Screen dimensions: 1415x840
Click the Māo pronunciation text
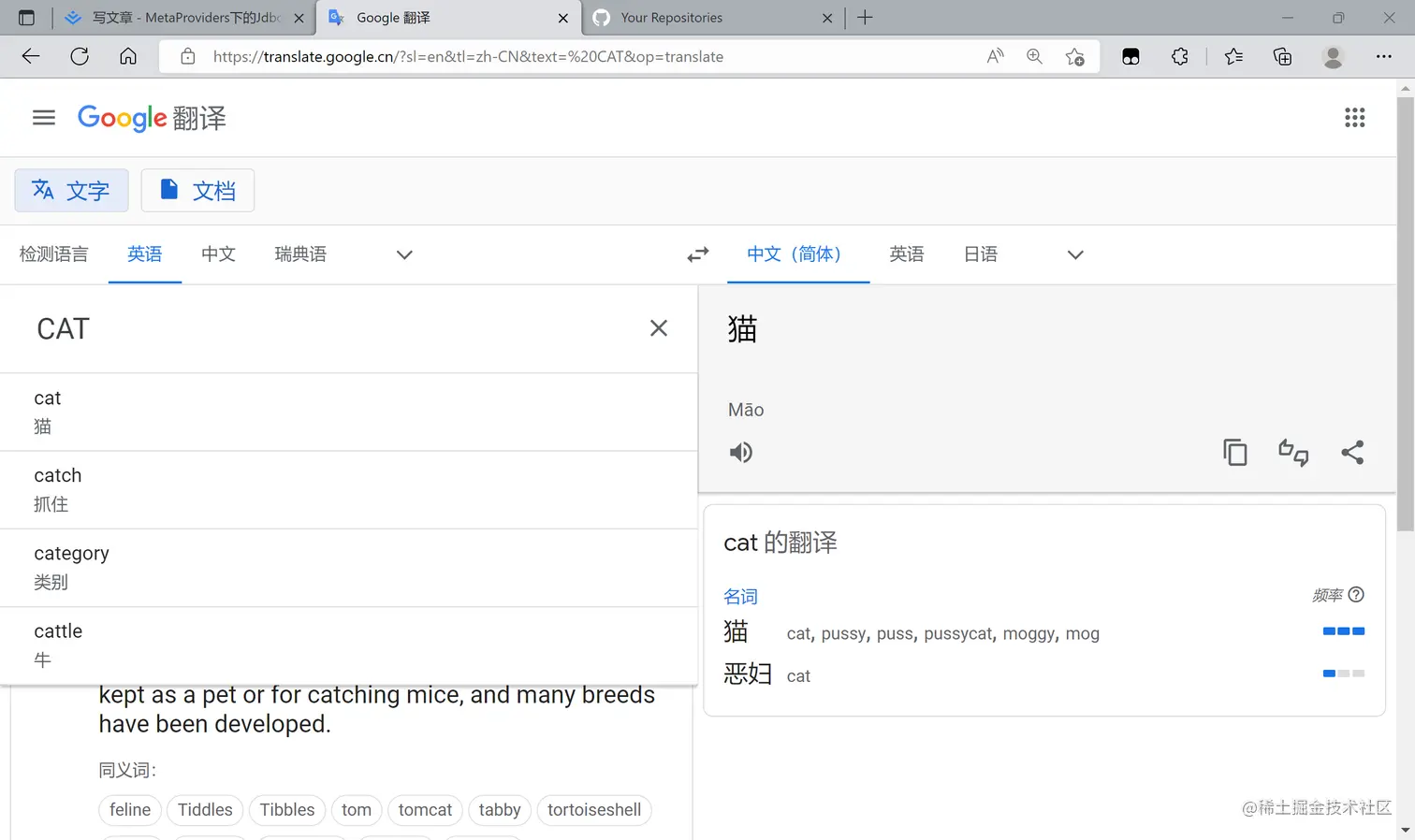[746, 410]
